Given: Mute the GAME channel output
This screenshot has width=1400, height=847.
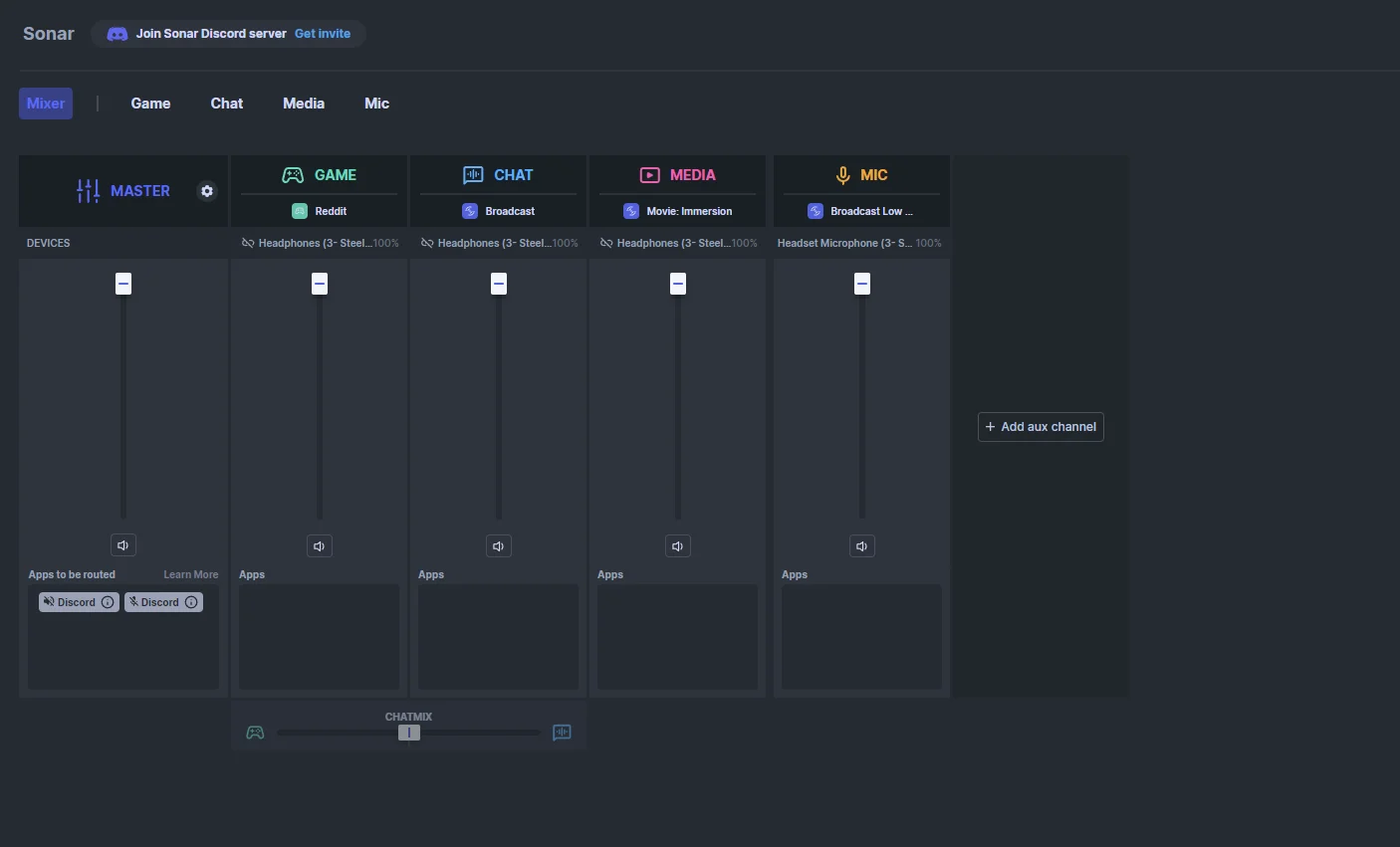Looking at the screenshot, I should pyautogui.click(x=319, y=545).
